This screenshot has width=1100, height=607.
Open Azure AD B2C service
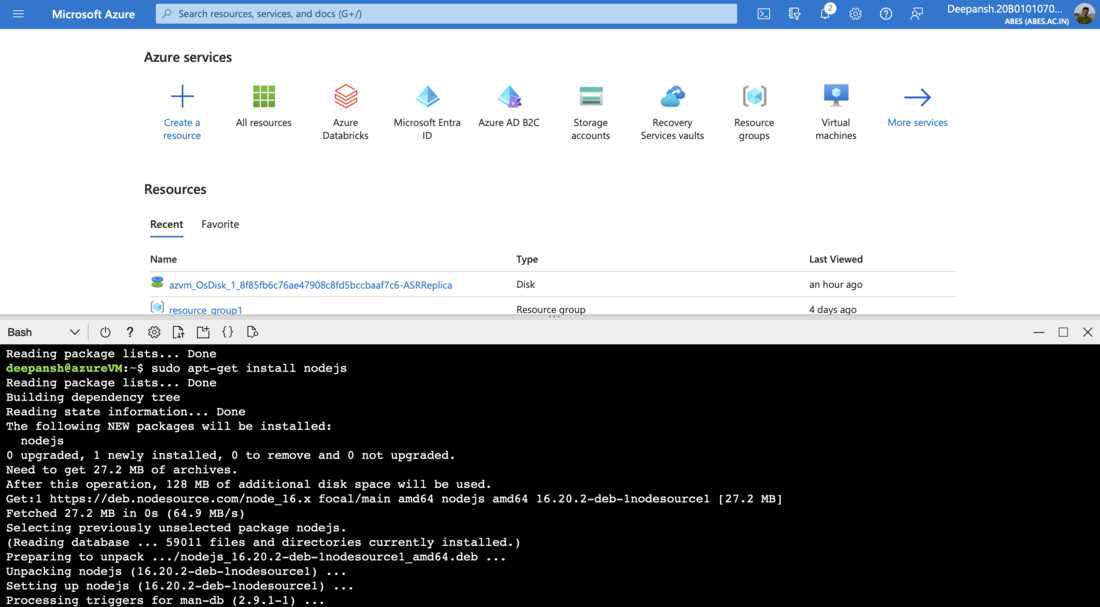(509, 106)
